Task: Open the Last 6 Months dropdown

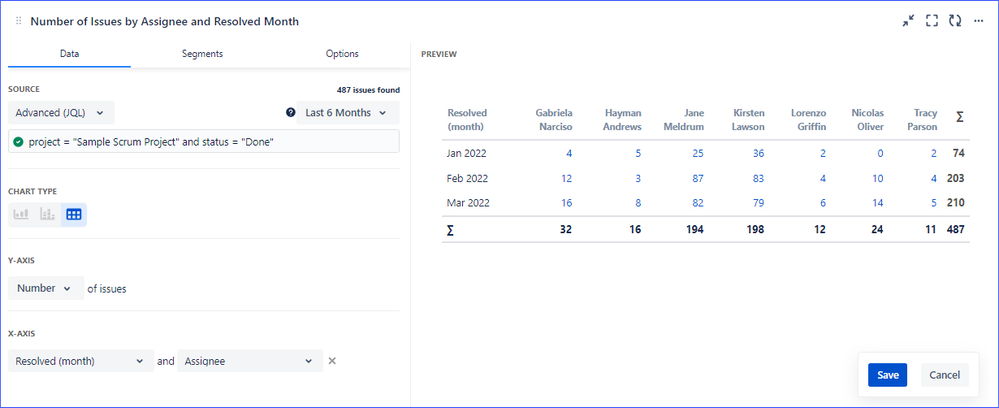Action: (348, 113)
